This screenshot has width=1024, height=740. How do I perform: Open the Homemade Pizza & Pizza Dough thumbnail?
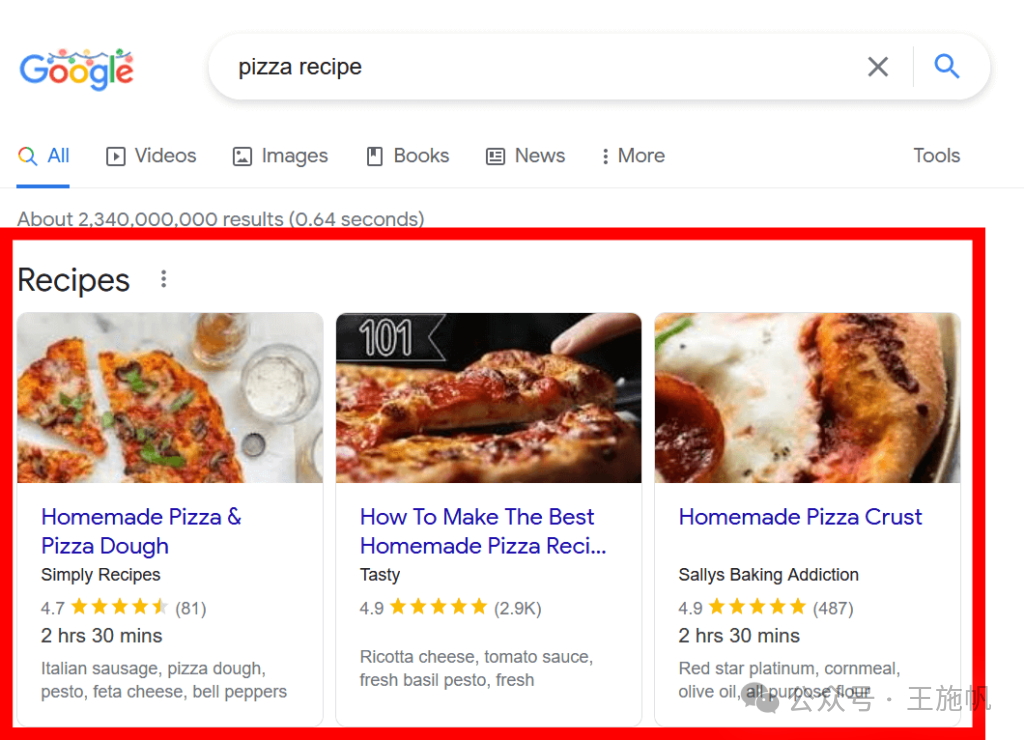point(170,398)
